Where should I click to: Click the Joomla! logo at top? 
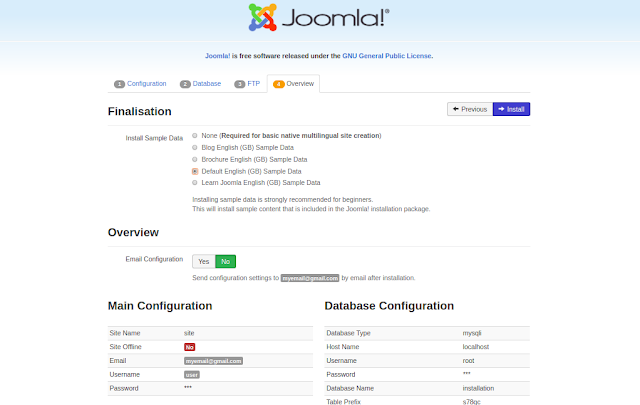[x=319, y=18]
